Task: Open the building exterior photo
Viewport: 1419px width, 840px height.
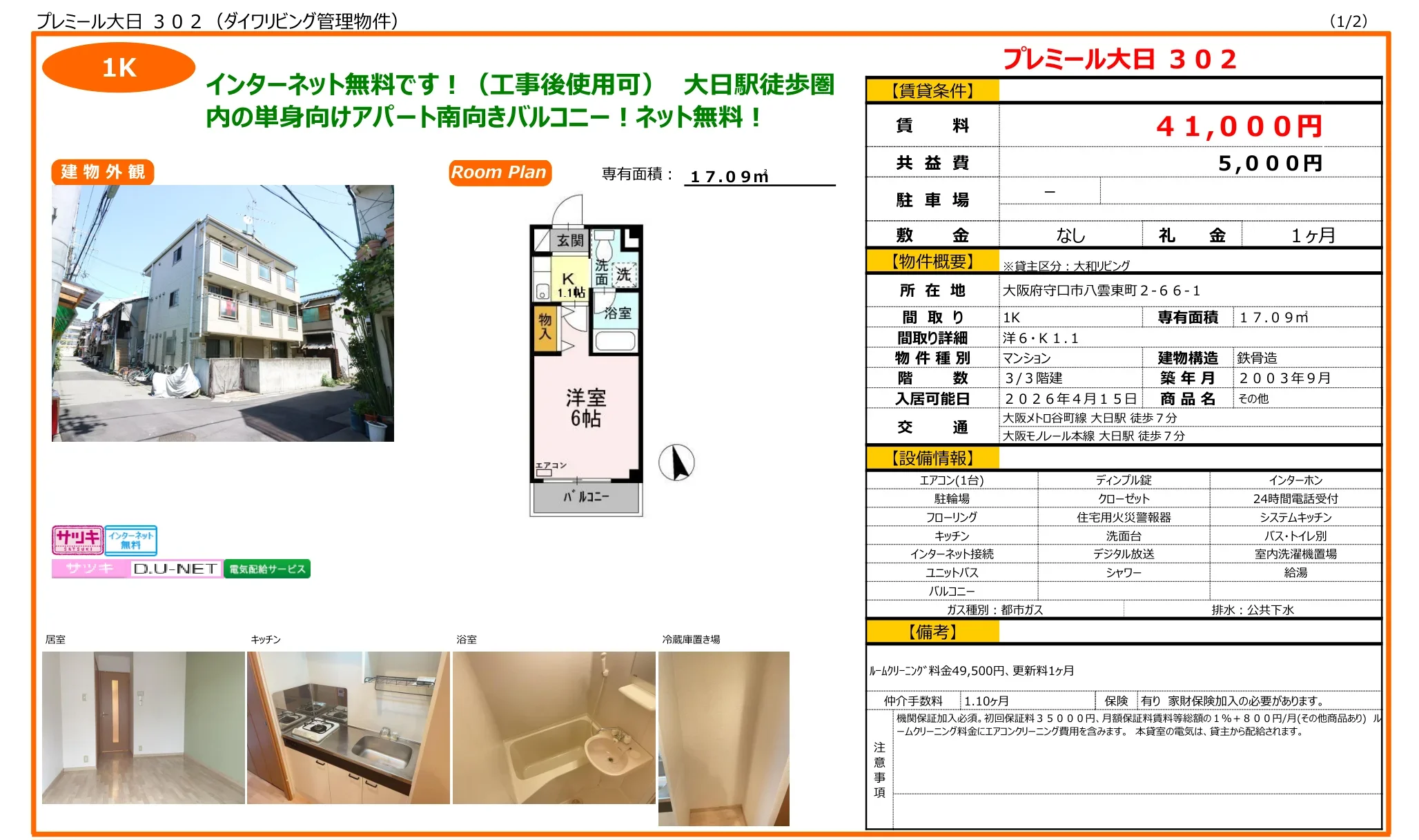Action: point(223,313)
